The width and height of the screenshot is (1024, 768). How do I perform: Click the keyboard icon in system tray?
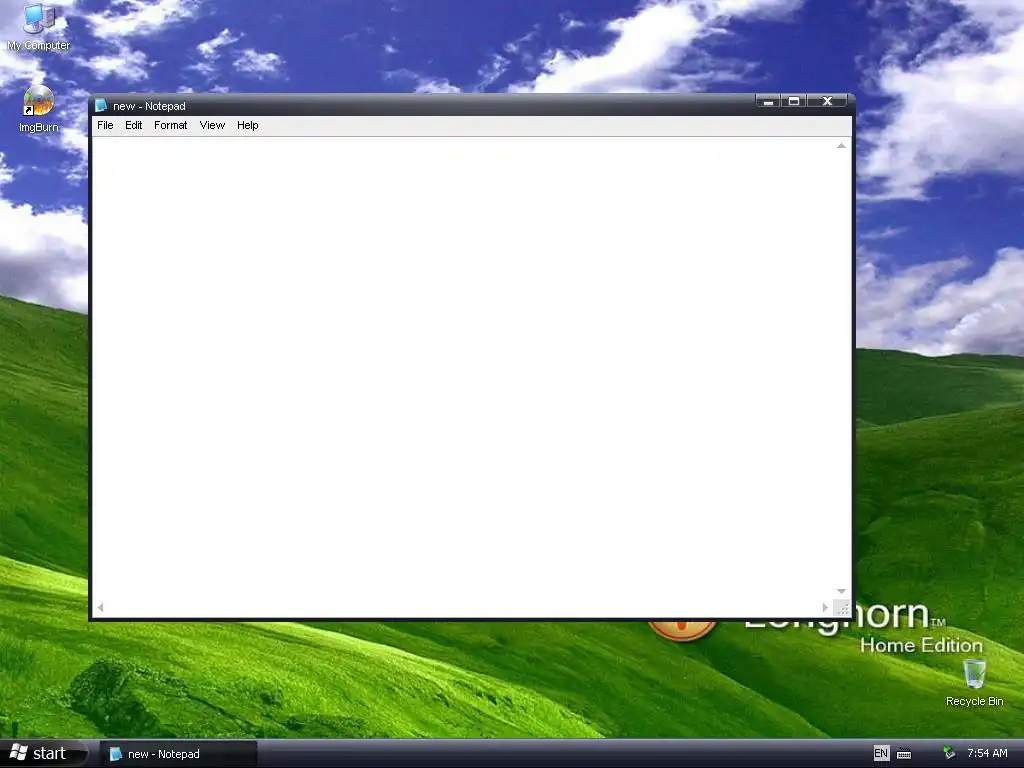(x=904, y=754)
